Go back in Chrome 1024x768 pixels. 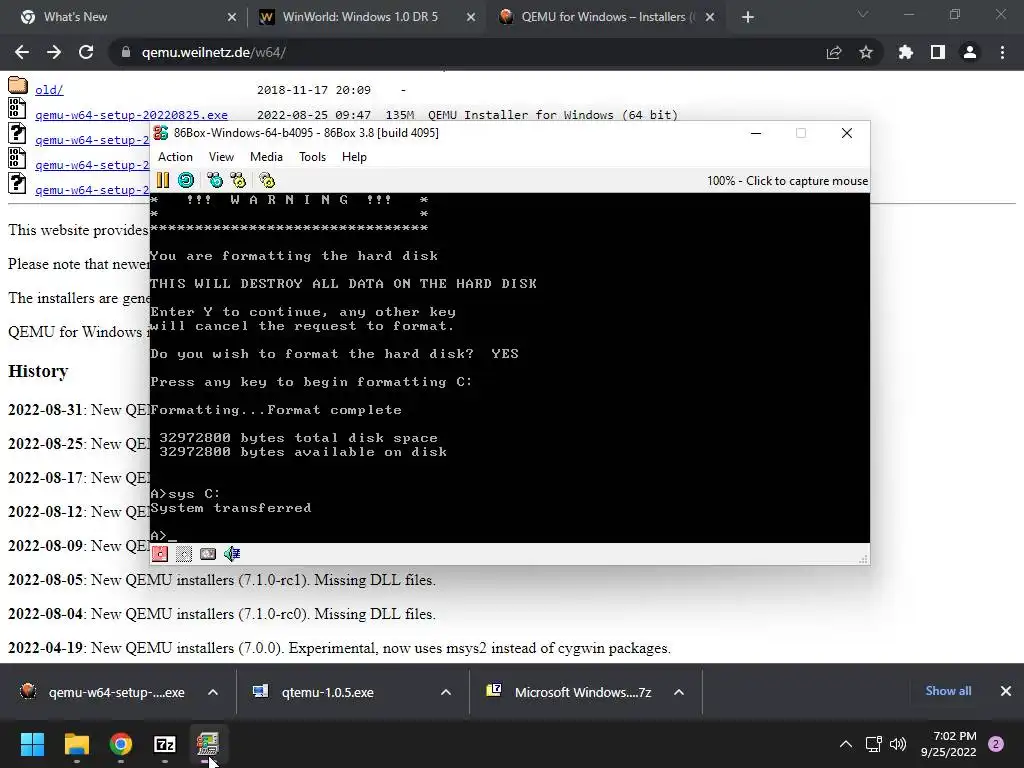(x=22, y=52)
